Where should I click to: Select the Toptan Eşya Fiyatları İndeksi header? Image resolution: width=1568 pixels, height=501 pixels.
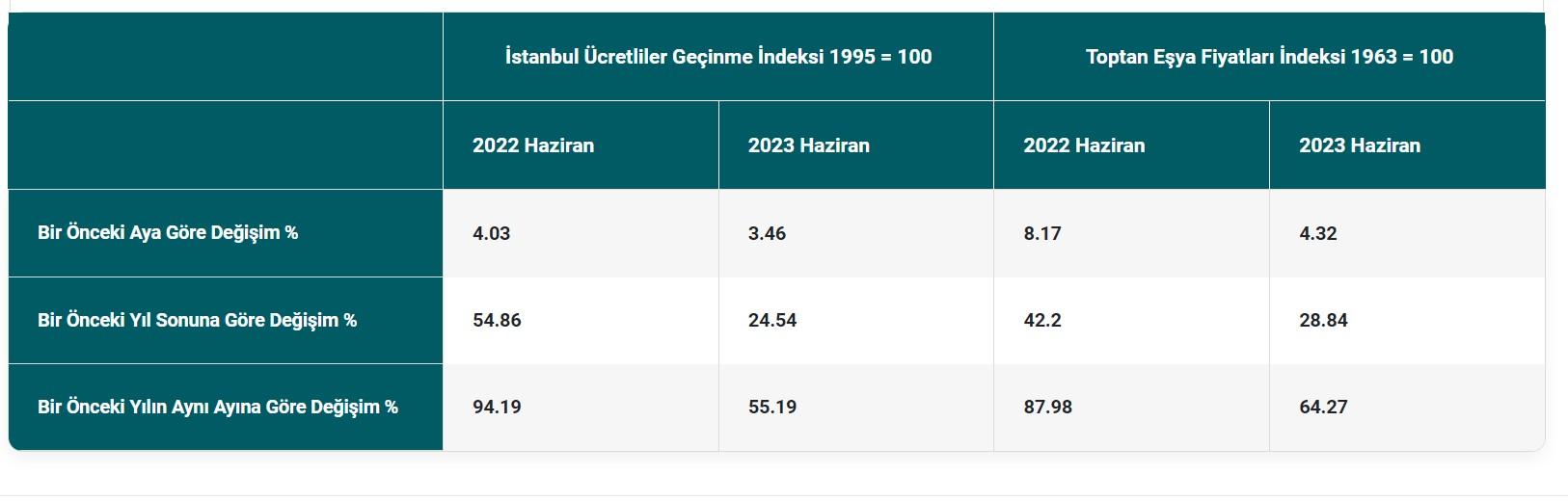click(x=1269, y=57)
